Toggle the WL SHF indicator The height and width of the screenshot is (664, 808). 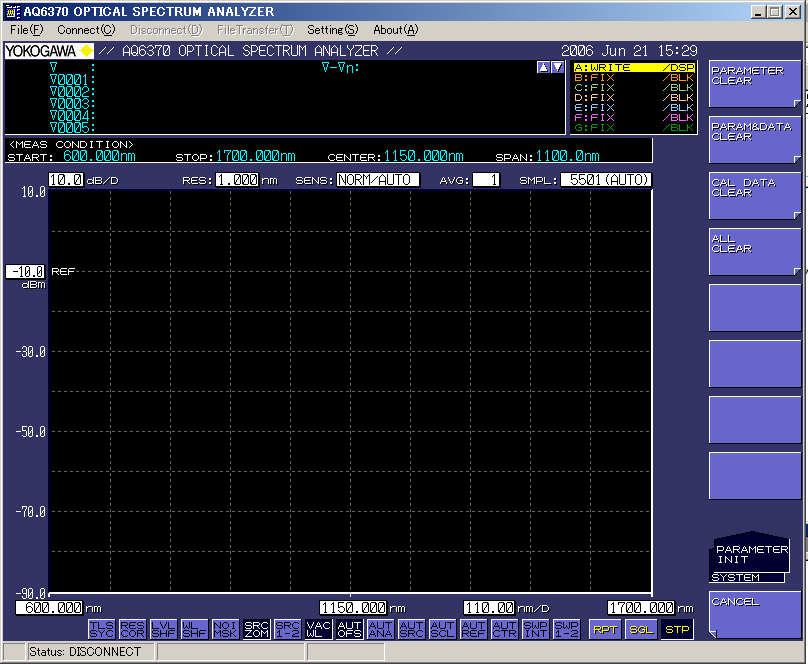point(194,629)
